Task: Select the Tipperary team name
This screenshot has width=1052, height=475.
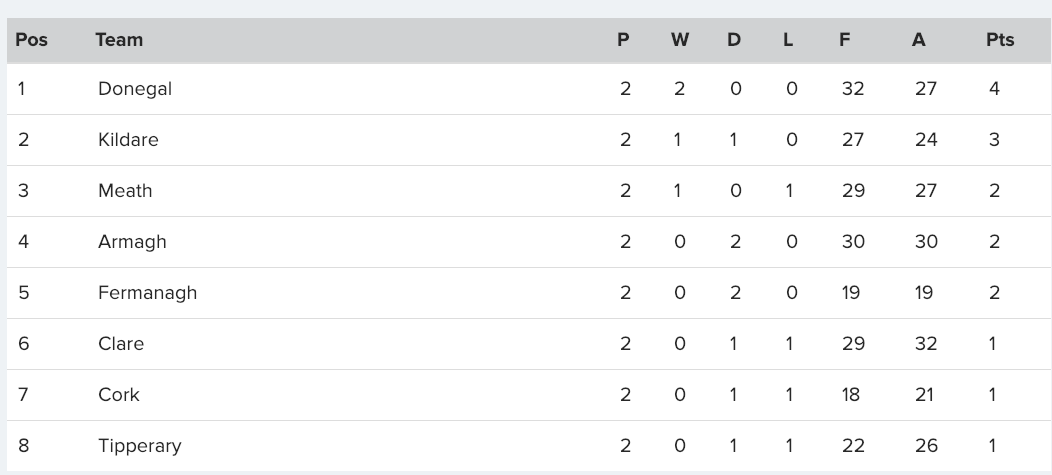Action: click(140, 446)
